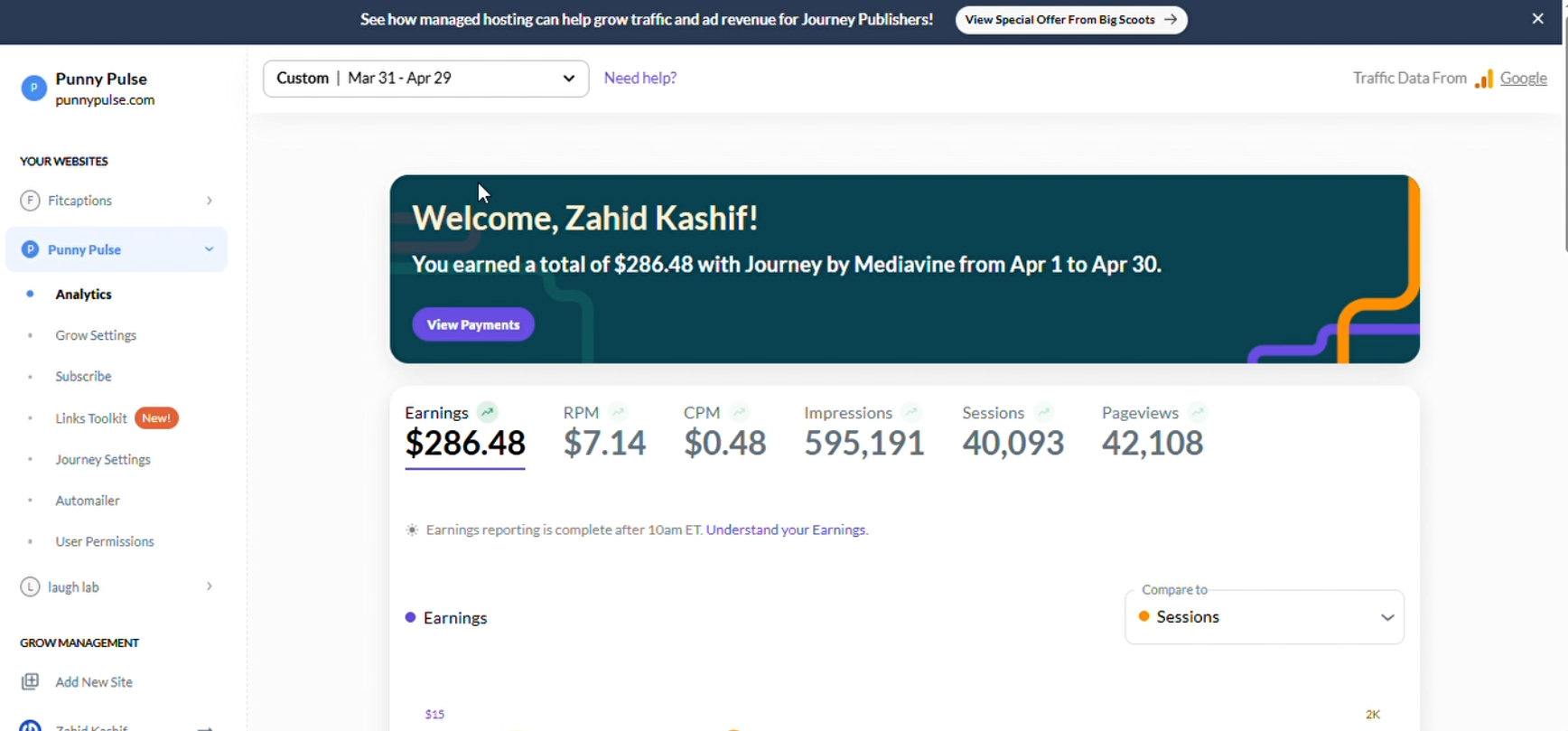Open the Understand your Earnings link

coord(787,530)
